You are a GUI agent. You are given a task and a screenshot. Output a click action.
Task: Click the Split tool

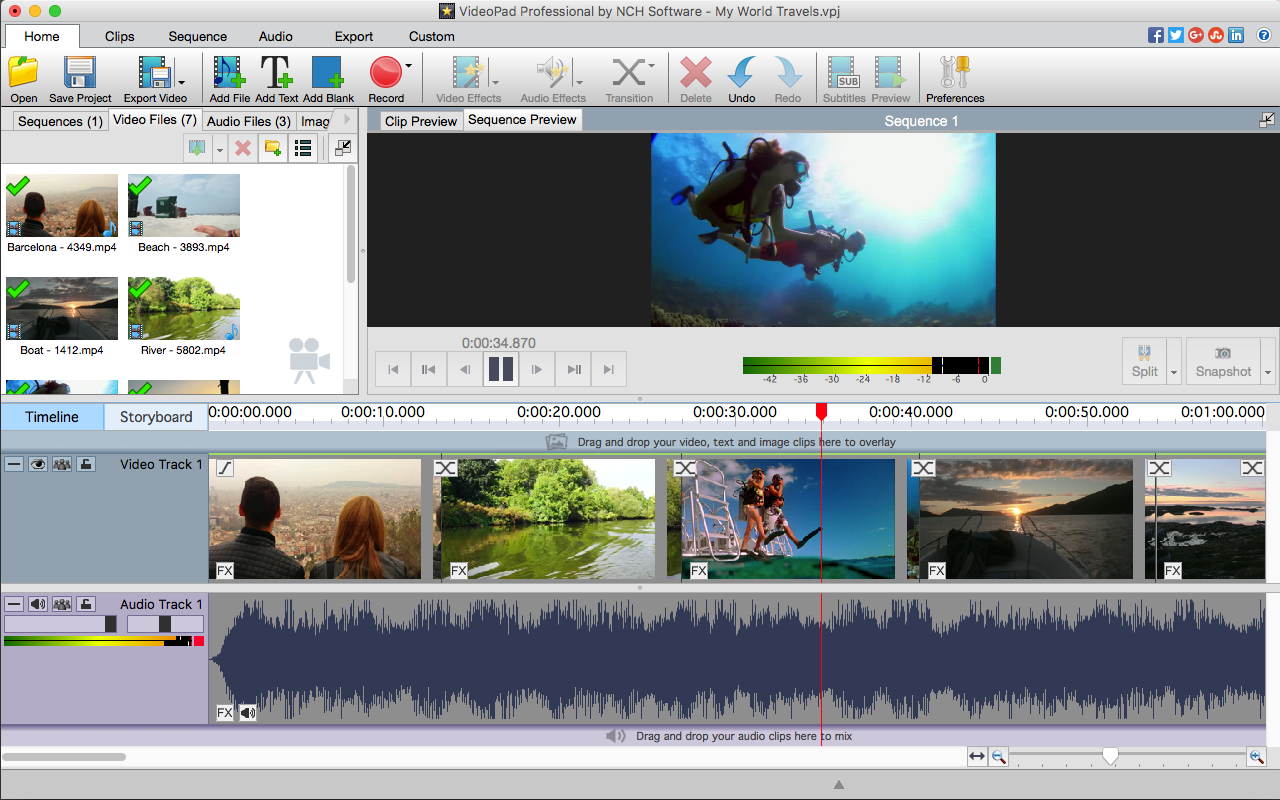pos(1143,360)
